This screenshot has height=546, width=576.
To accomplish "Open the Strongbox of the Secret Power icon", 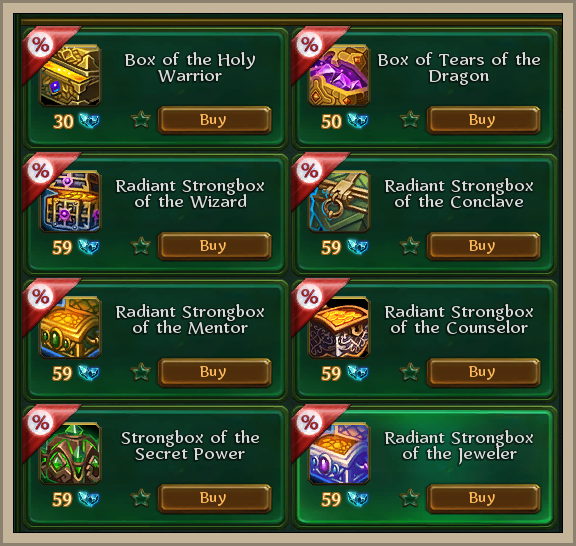I will coord(70,454).
